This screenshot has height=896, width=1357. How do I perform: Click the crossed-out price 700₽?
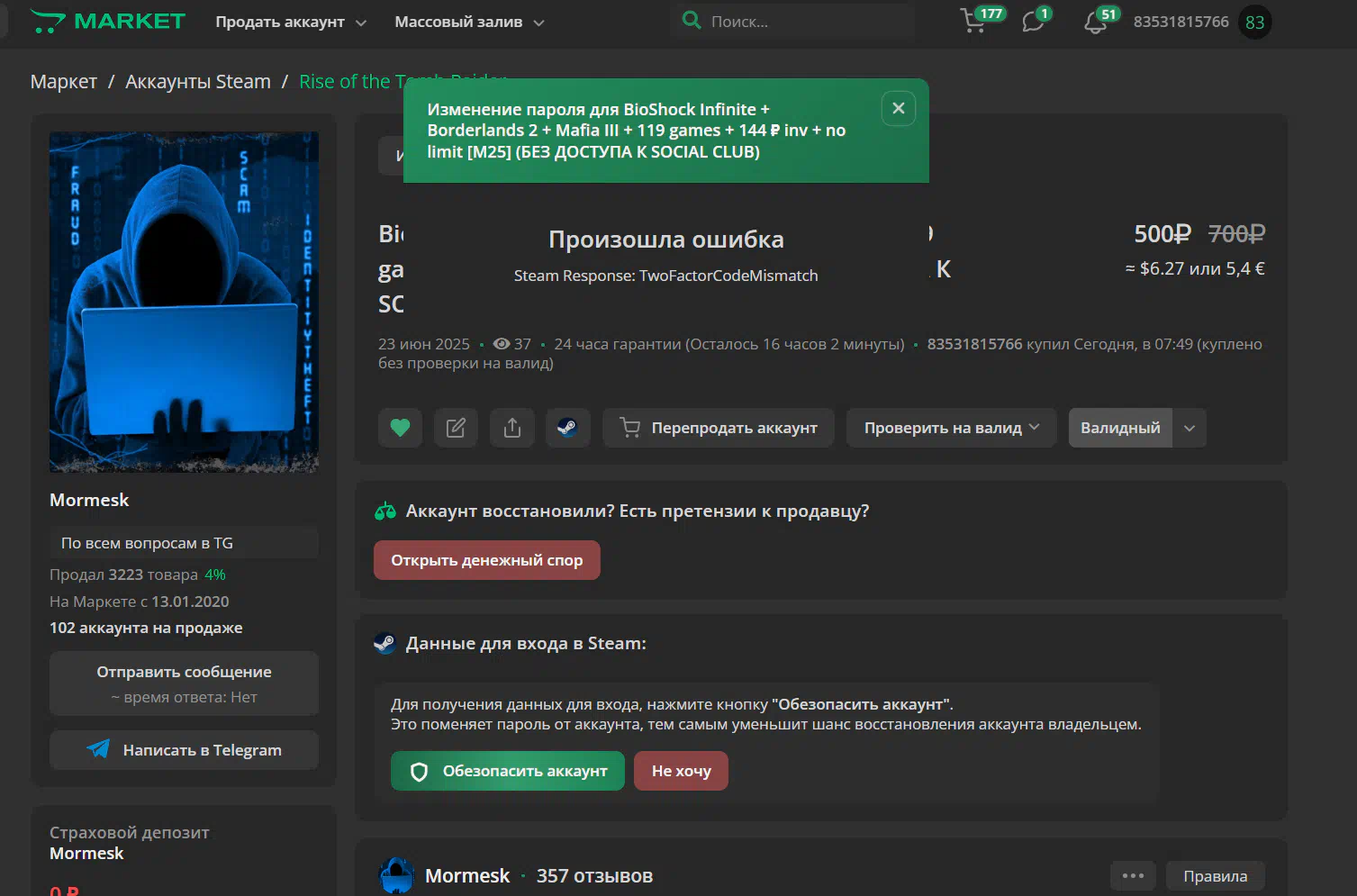pos(1236,234)
